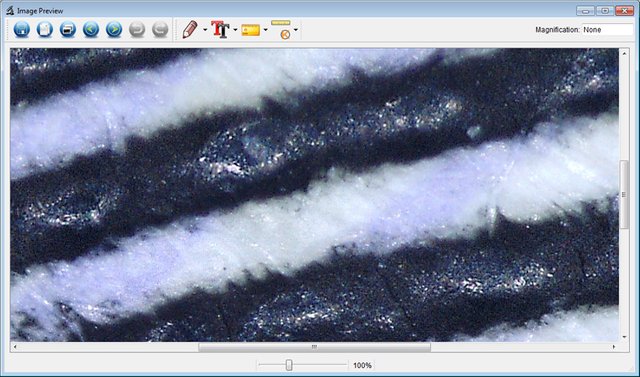Close the Image Preview window

click(624, 11)
